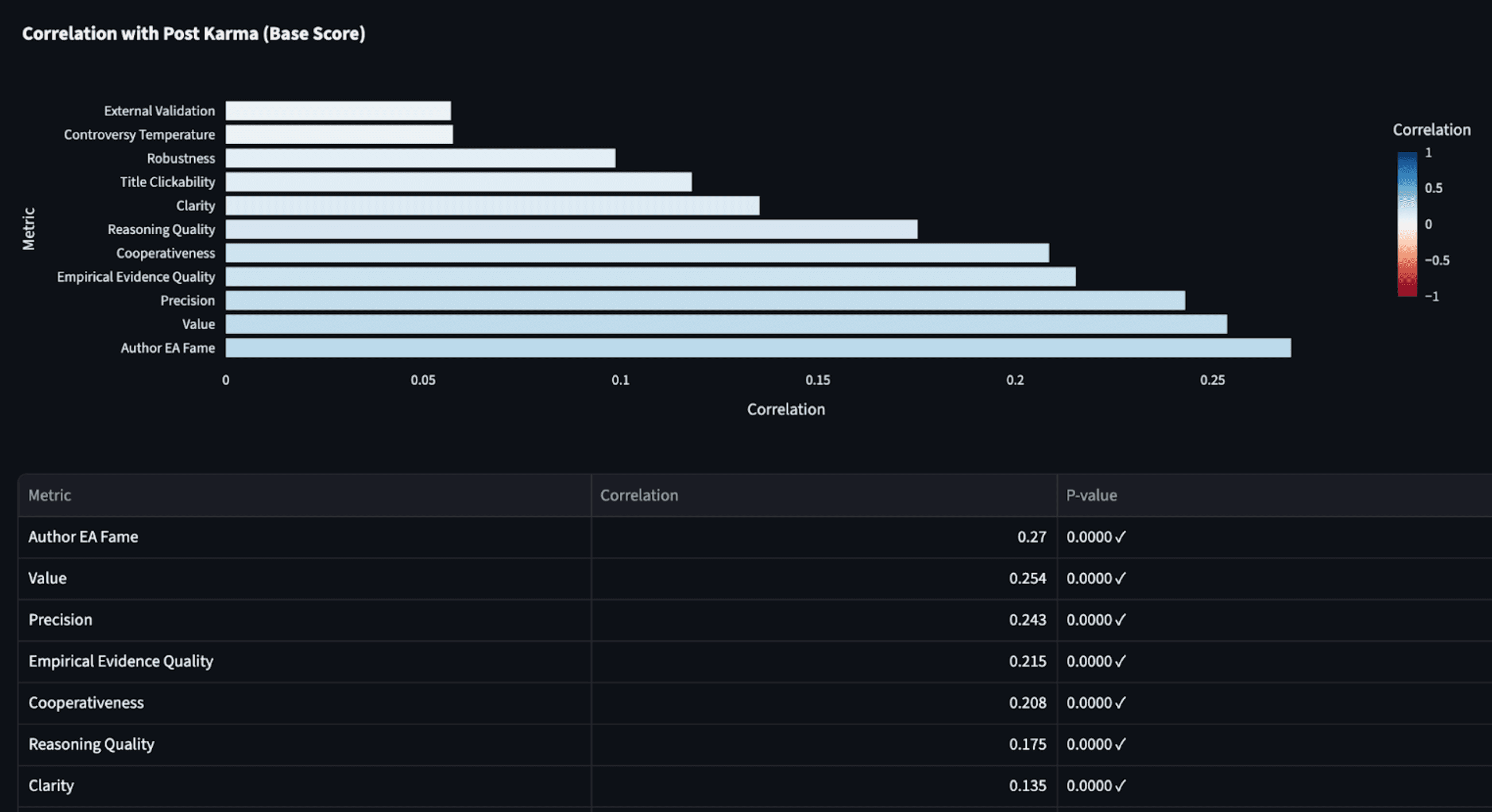Screen dimensions: 1492x812
Task: Select the Title Clickability bar
Action: click(458, 182)
